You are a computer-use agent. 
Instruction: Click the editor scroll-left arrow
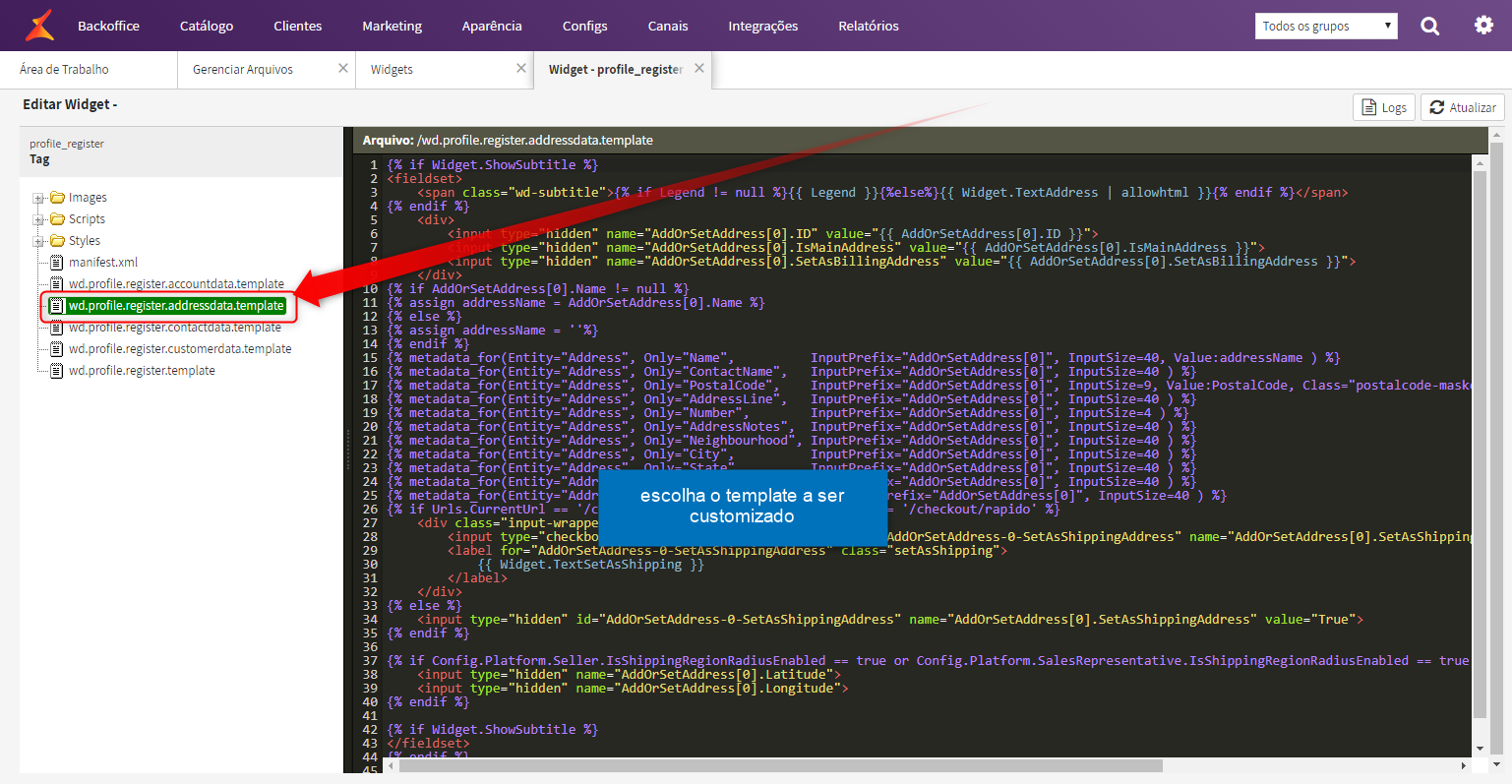click(x=391, y=765)
